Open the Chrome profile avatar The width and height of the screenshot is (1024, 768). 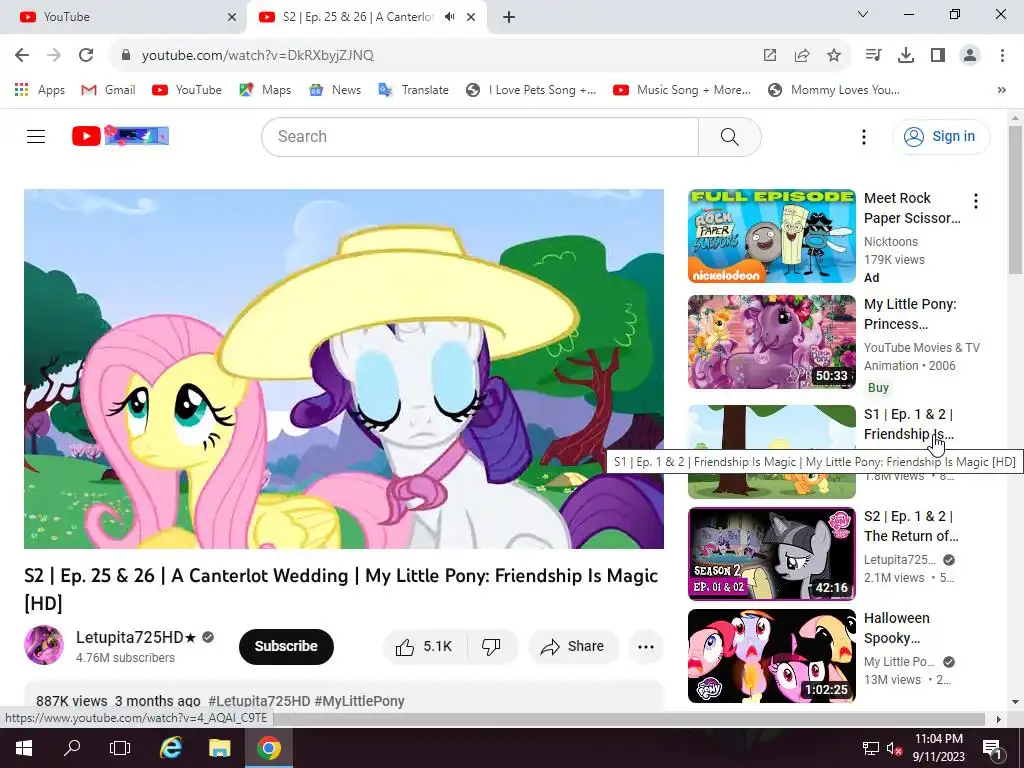tap(970, 56)
